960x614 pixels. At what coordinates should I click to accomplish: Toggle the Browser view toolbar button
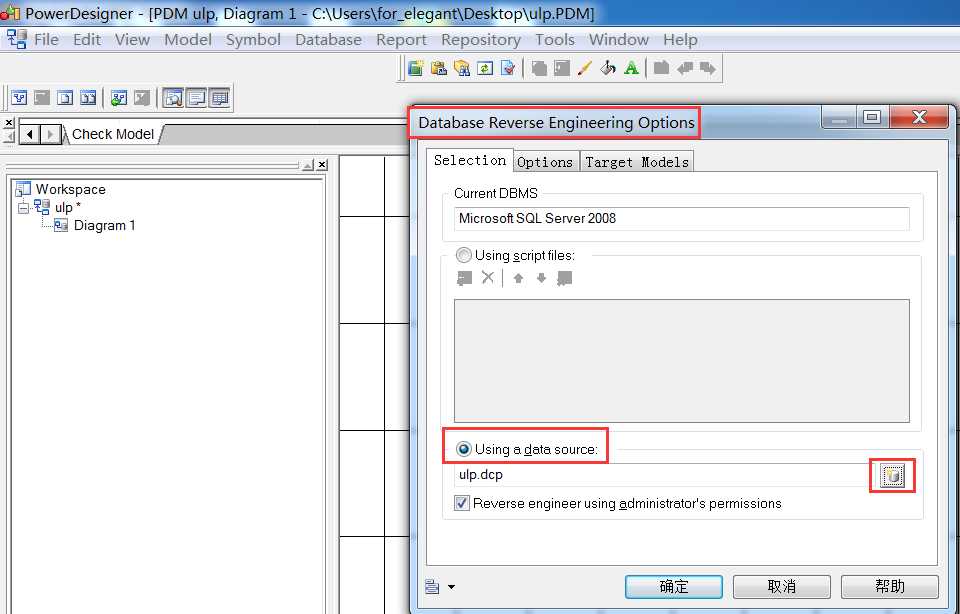click(173, 97)
